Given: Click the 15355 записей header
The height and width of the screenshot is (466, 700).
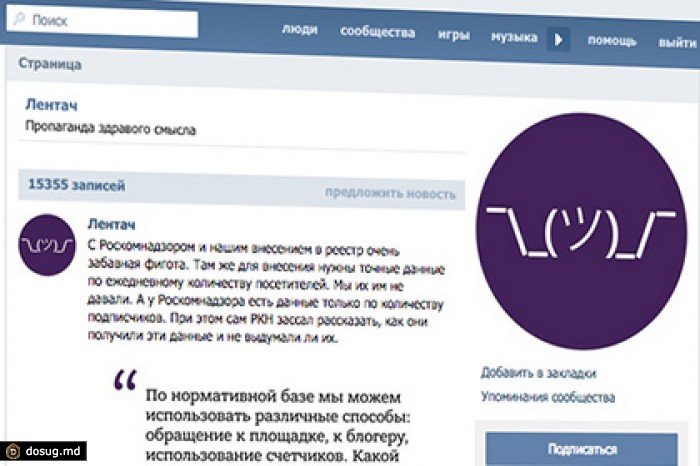Looking at the screenshot, I should coord(76,185).
